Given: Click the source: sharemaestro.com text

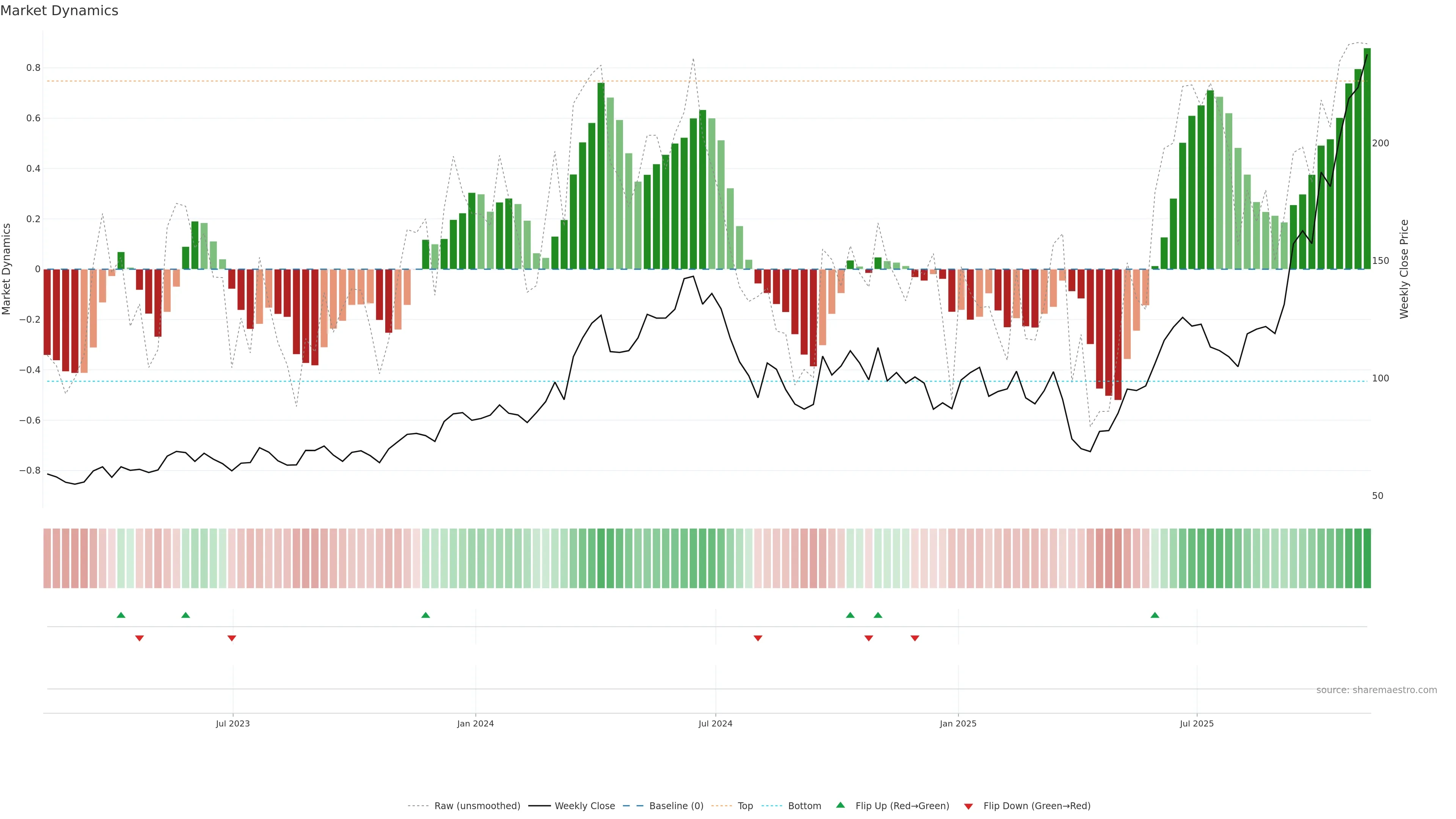Looking at the screenshot, I should (x=1376, y=690).
